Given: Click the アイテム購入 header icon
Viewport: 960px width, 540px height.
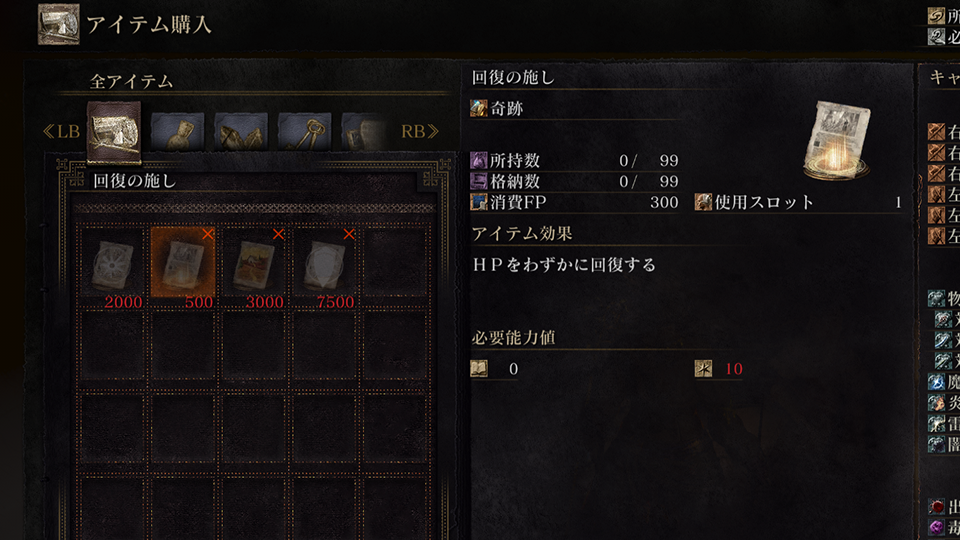Looking at the screenshot, I should [x=59, y=24].
